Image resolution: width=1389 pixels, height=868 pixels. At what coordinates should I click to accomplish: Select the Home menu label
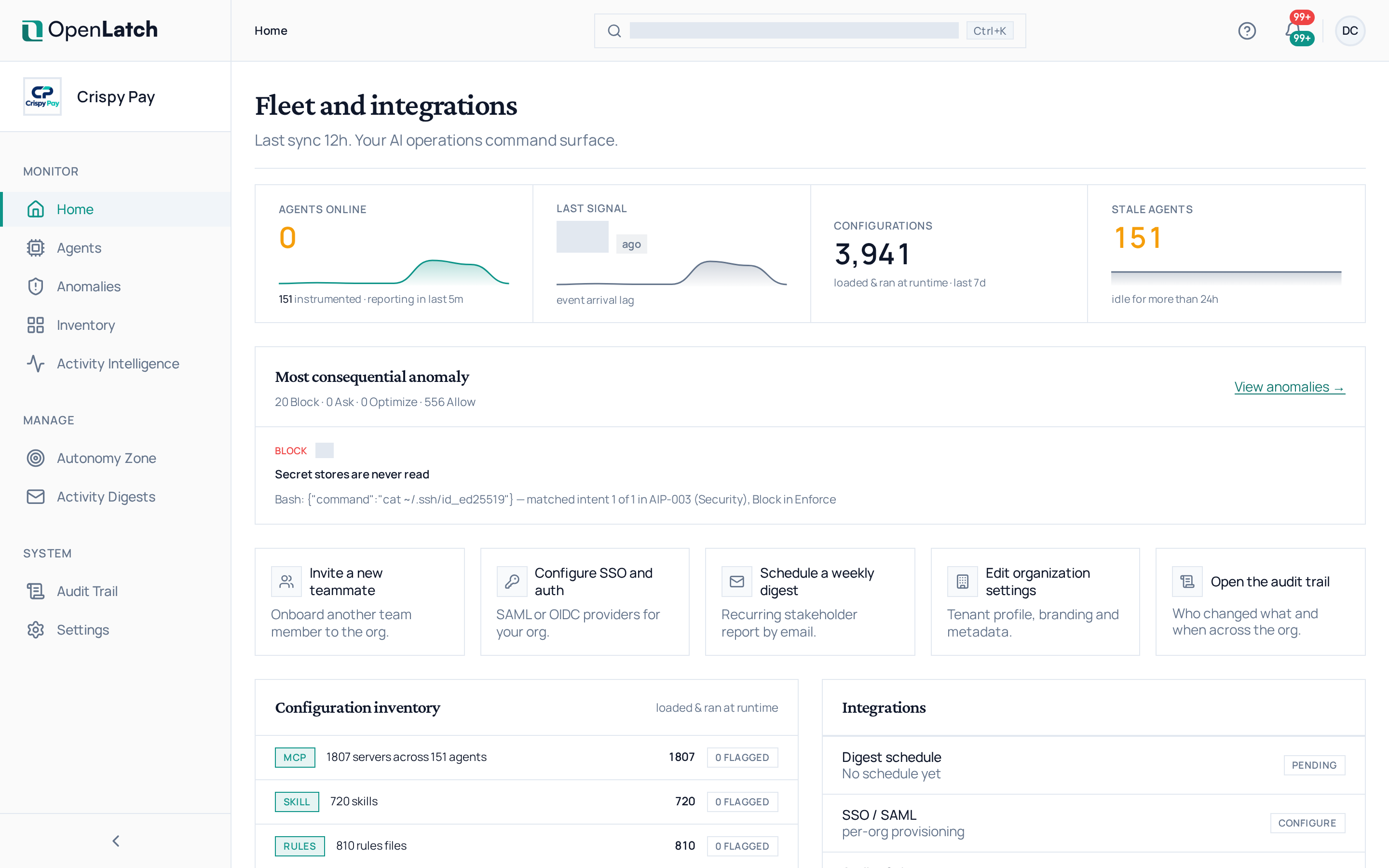[x=75, y=209]
